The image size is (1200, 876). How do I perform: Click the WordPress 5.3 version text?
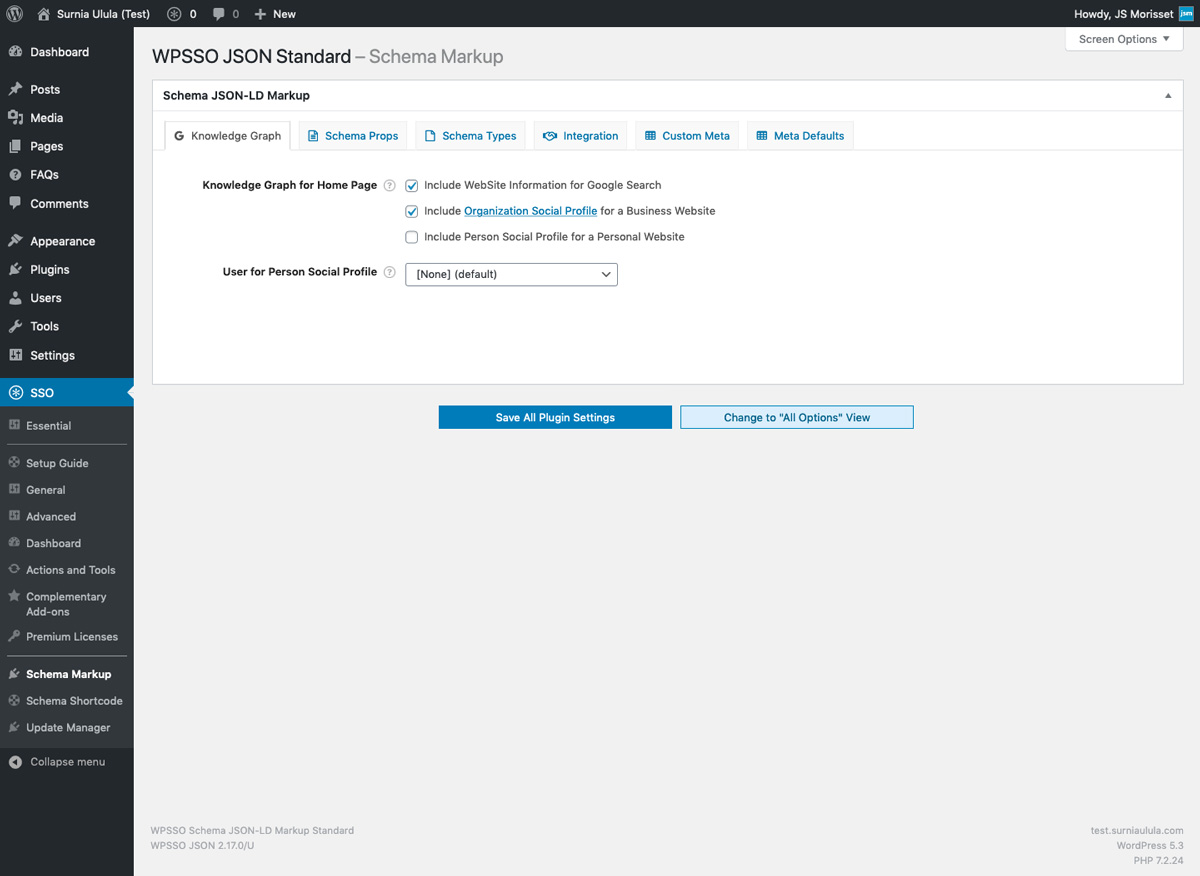(x=1150, y=846)
